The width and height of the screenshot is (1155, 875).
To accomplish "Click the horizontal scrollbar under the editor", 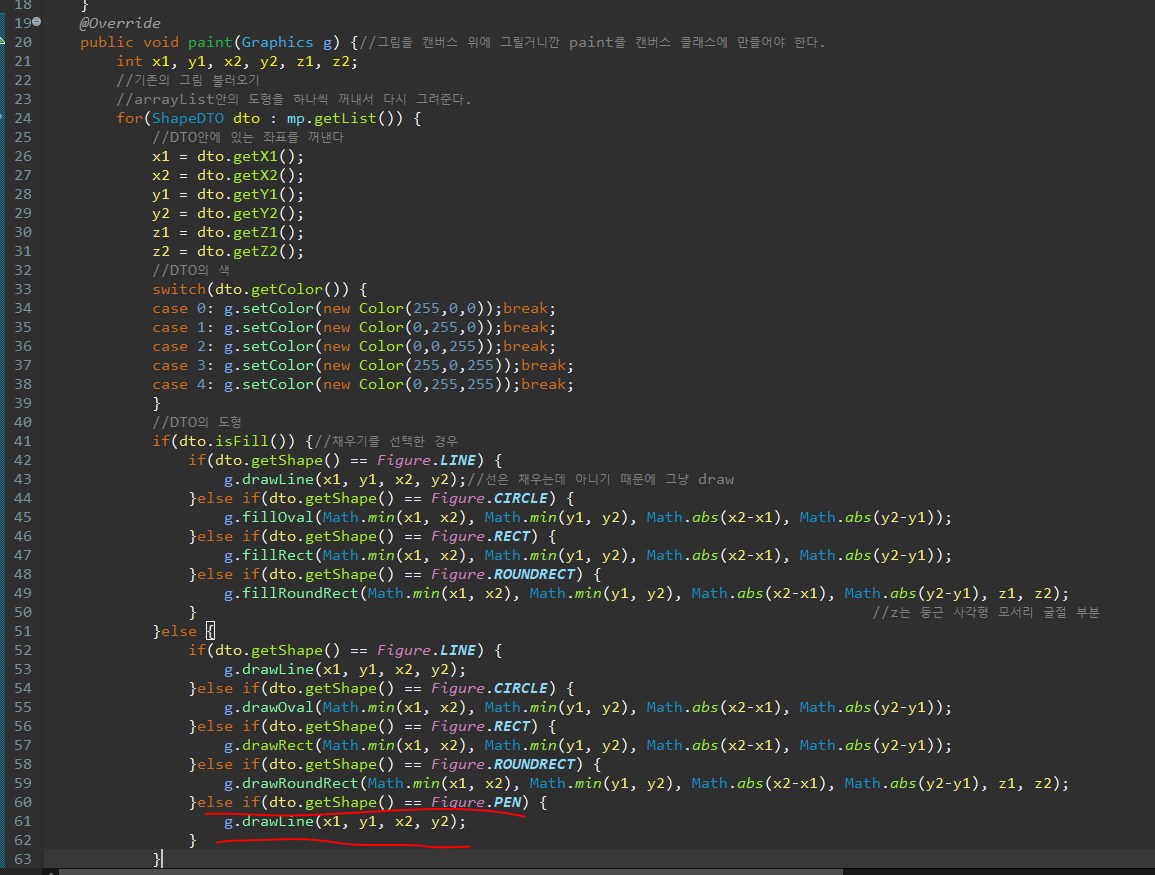I will (451, 871).
